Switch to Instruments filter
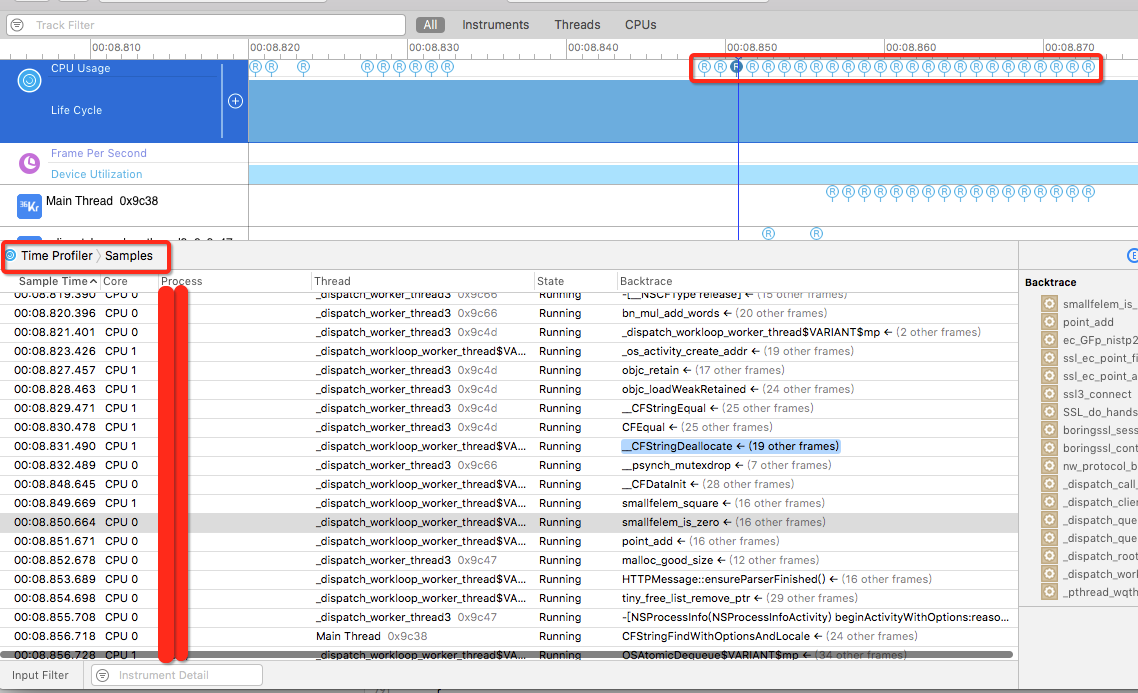This screenshot has height=693, width=1138. 495,25
